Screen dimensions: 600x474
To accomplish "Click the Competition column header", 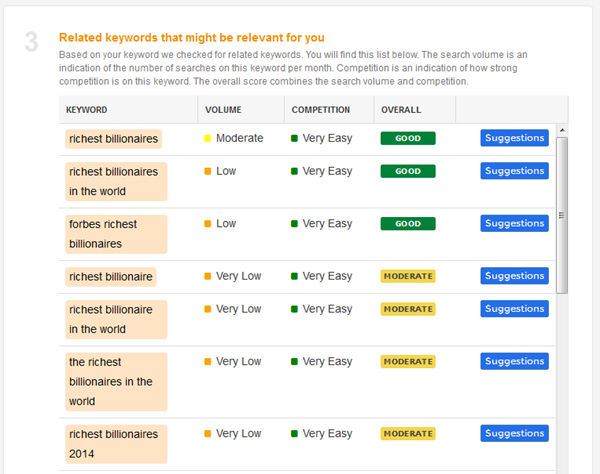I will [x=320, y=110].
